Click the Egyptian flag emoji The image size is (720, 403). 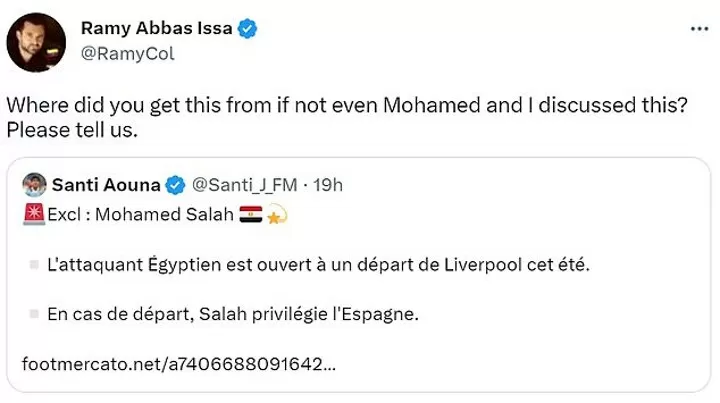pyautogui.click(x=251, y=215)
